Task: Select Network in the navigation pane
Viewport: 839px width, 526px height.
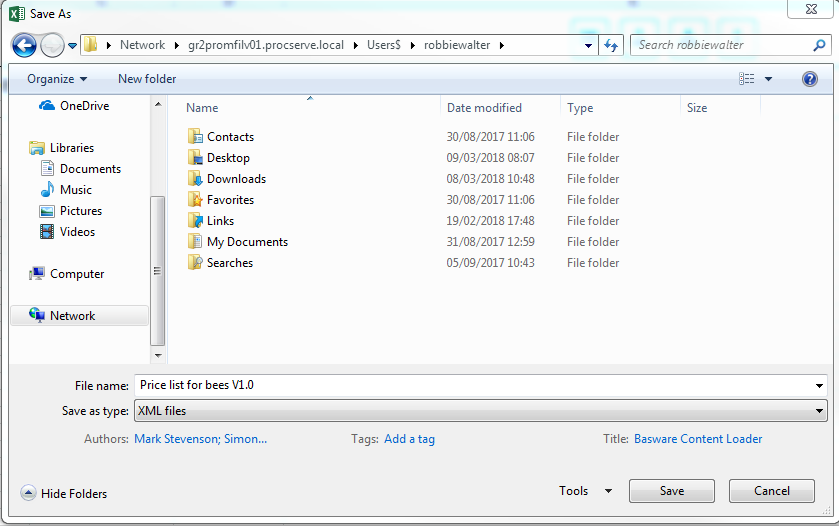Action: click(x=79, y=316)
